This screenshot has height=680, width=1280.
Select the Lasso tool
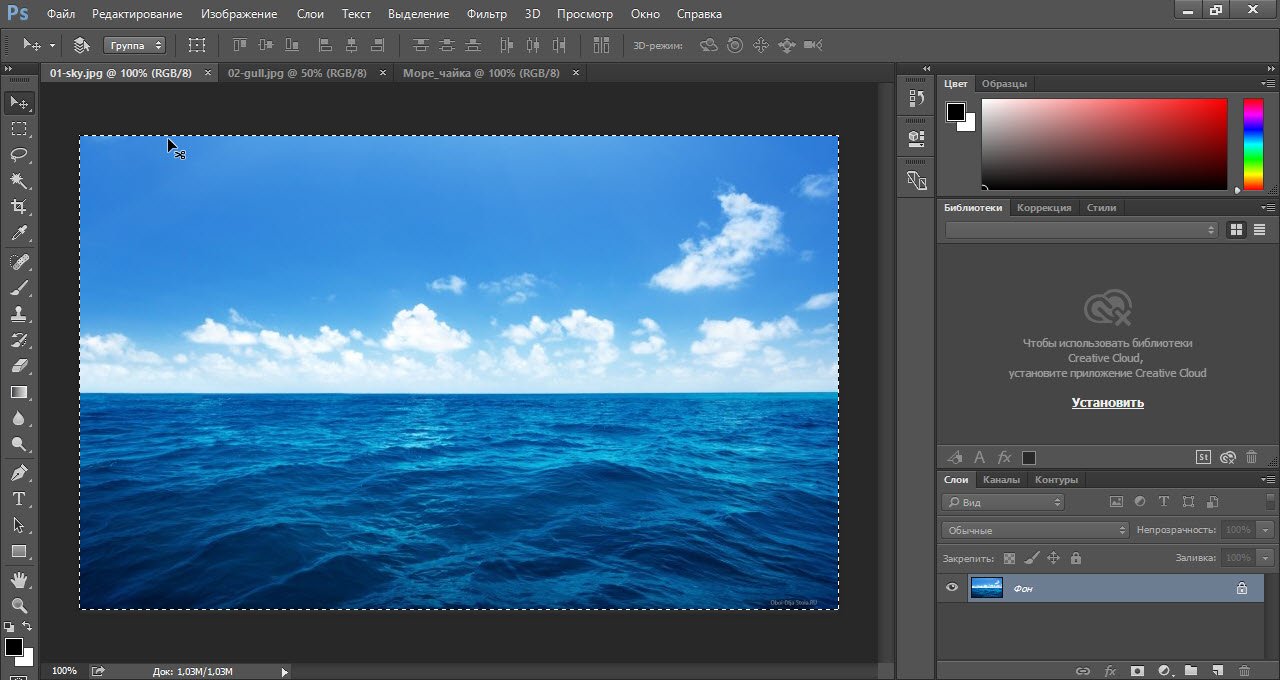point(19,155)
